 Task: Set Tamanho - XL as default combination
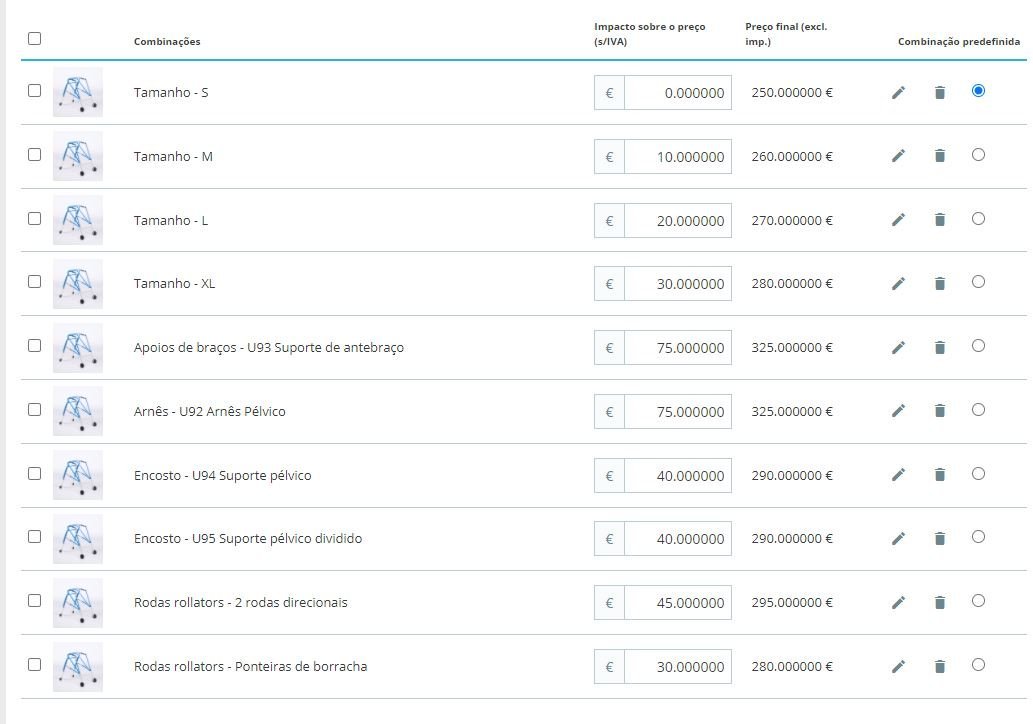pyautogui.click(x=978, y=281)
